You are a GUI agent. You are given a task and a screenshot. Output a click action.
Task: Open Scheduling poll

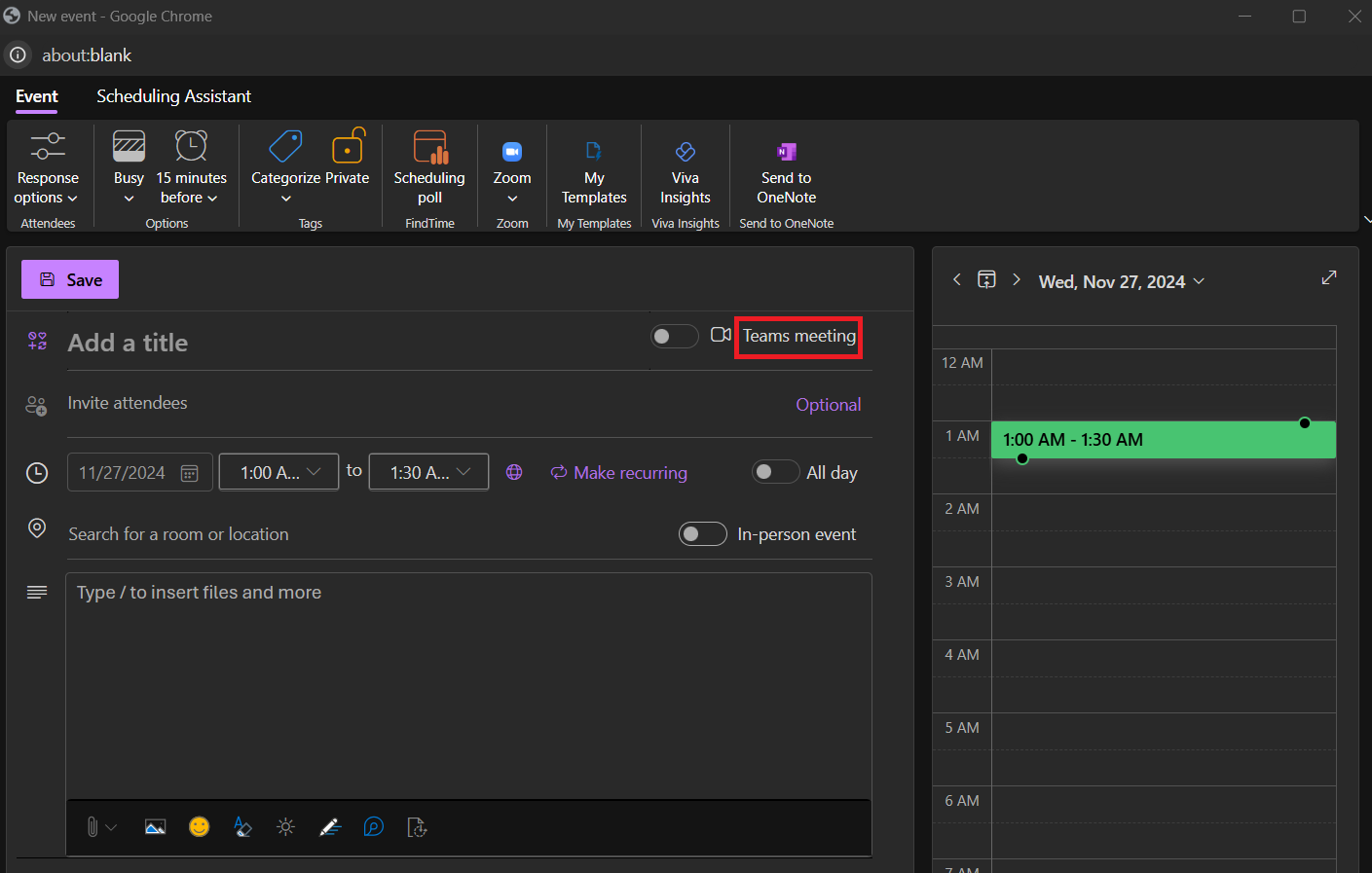tap(429, 168)
